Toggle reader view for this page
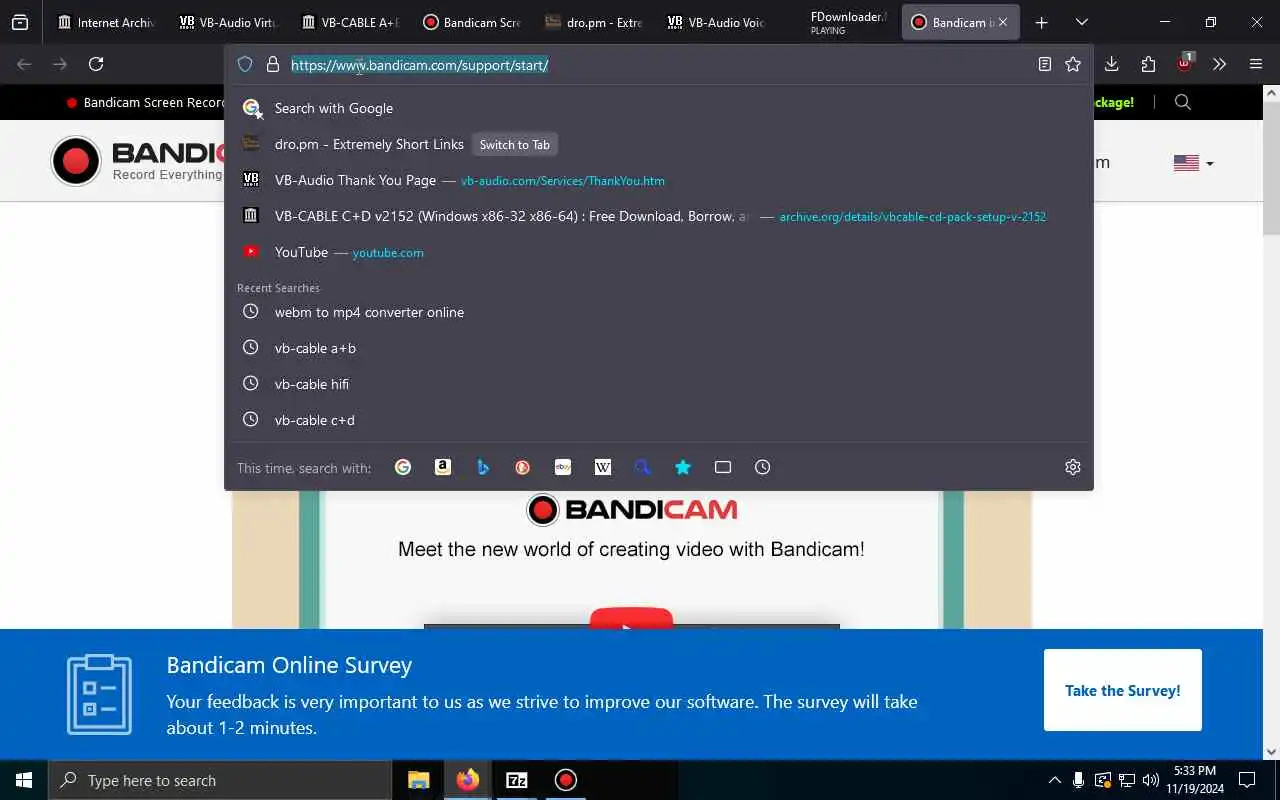This screenshot has width=1280, height=800. (1044, 64)
